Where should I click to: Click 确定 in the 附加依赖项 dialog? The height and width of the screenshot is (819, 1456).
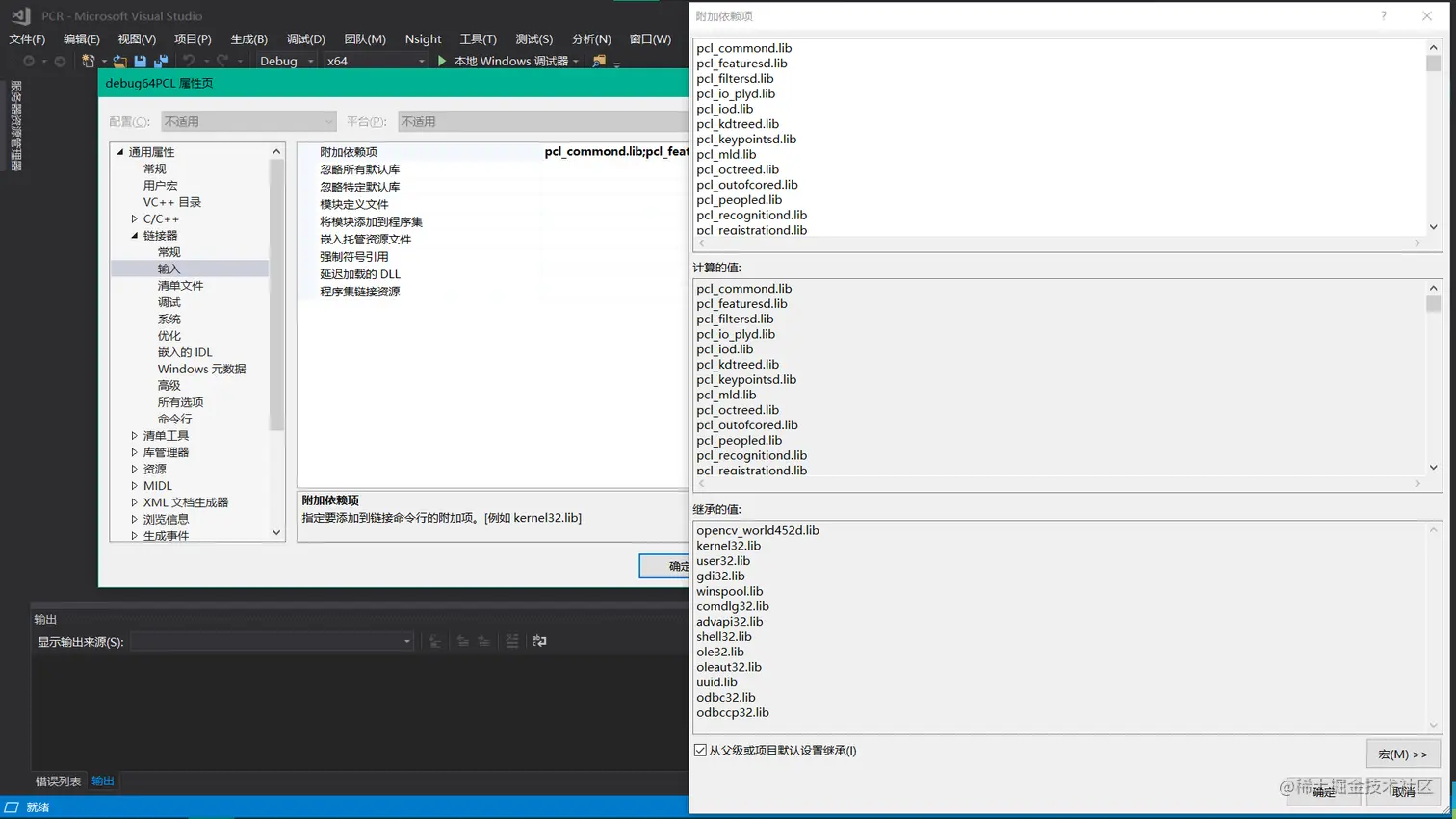point(1323,791)
